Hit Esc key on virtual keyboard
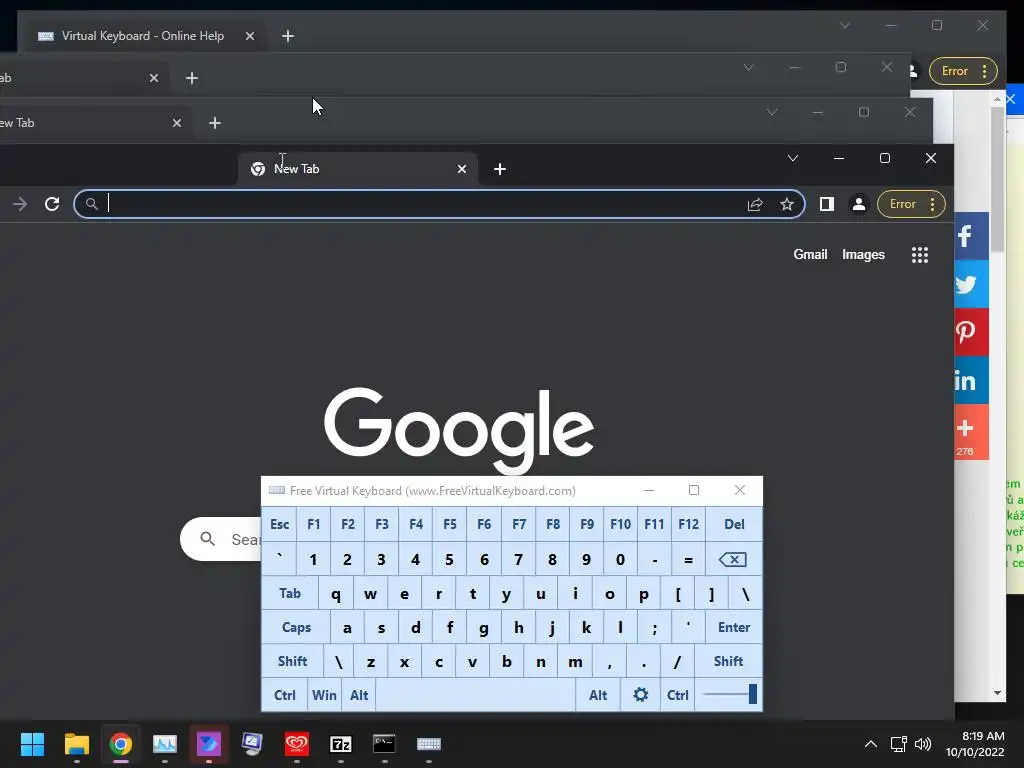This screenshot has width=1024, height=768. click(280, 524)
